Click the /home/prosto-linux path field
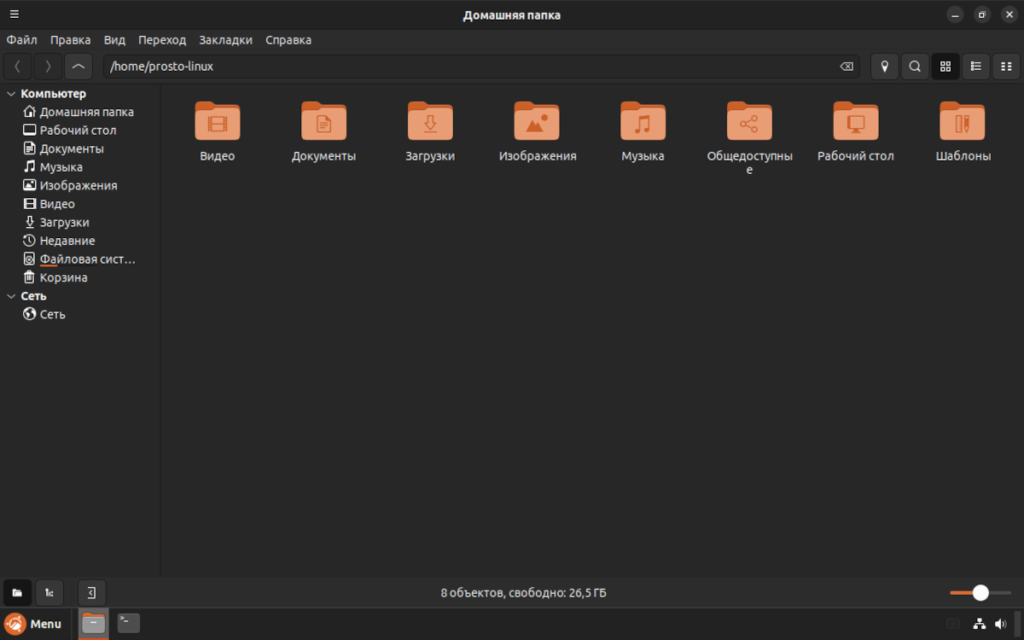This screenshot has height=640, width=1024. pos(481,66)
